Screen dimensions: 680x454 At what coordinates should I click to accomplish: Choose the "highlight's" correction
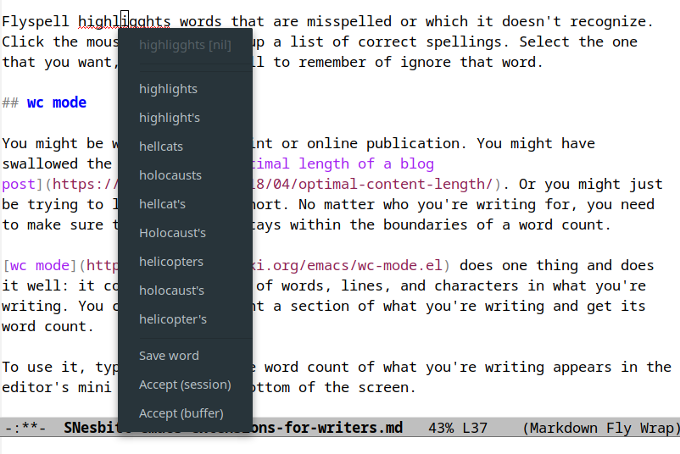[169, 118]
